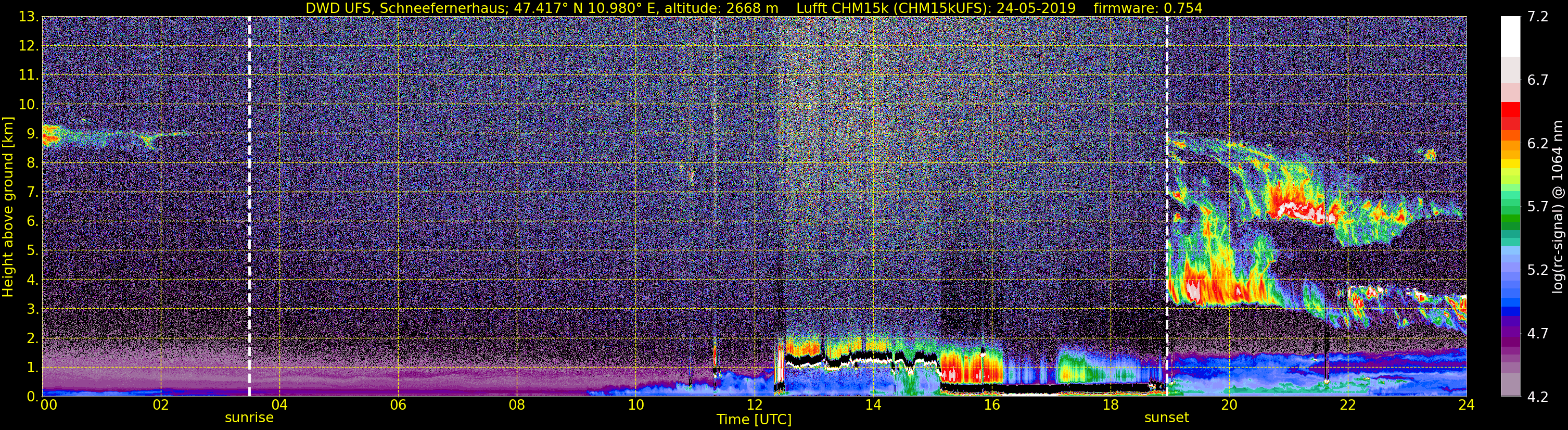Click the height axis tick "8."
Screen dimensions: 1568x430
tap(32, 163)
